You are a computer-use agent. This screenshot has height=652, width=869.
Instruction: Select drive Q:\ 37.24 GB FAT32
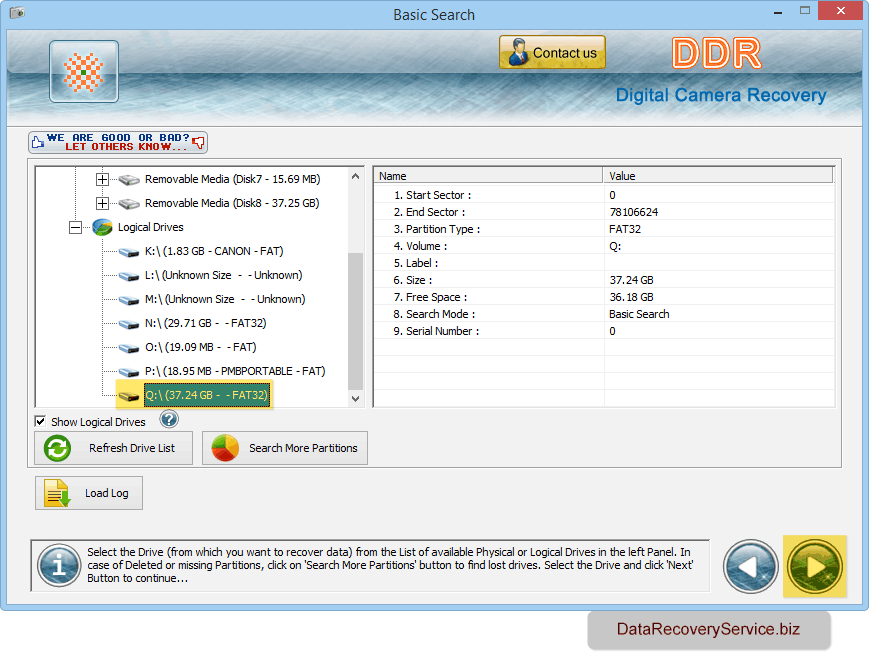(206, 395)
